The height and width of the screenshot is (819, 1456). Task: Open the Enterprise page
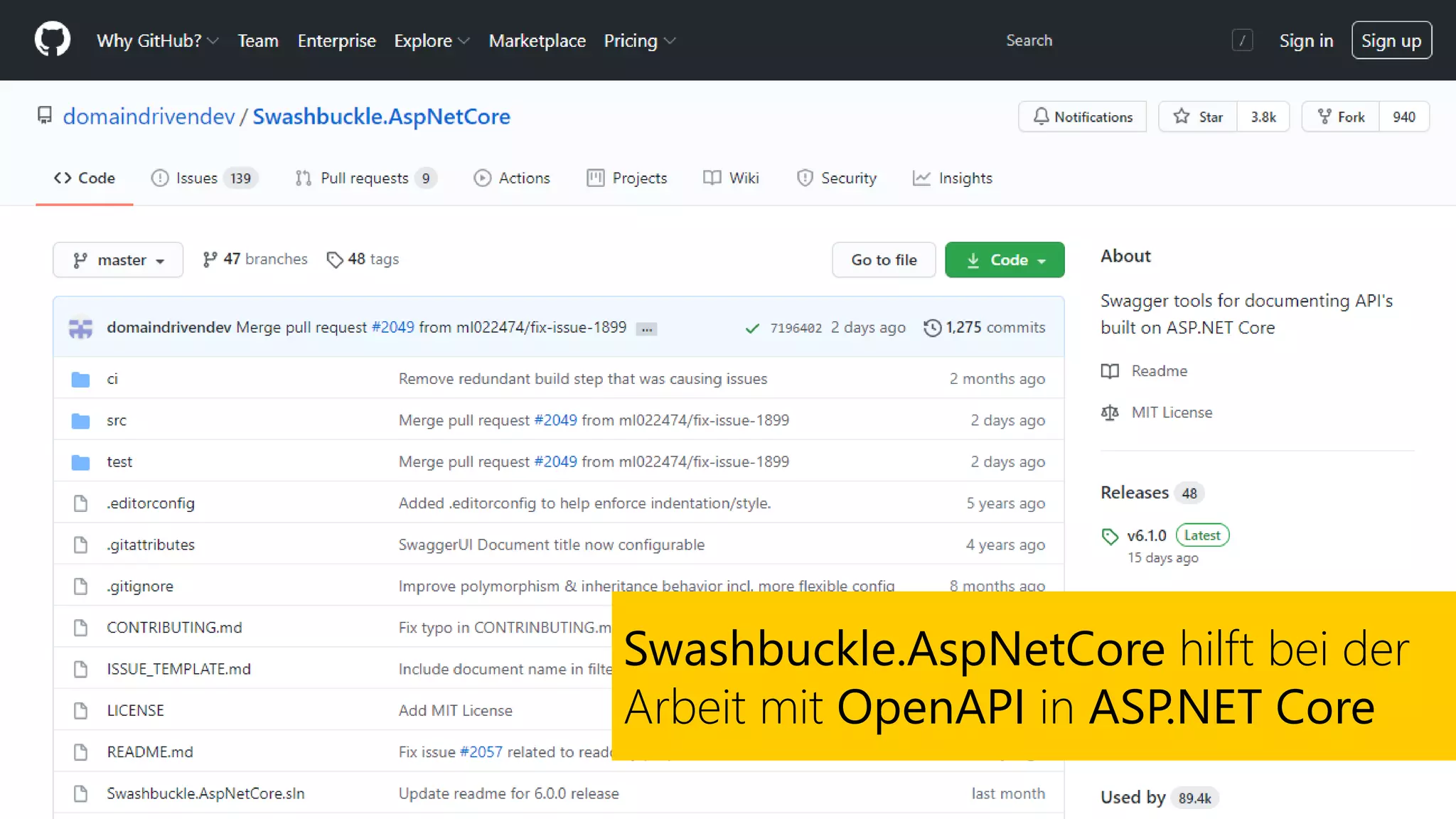[336, 41]
